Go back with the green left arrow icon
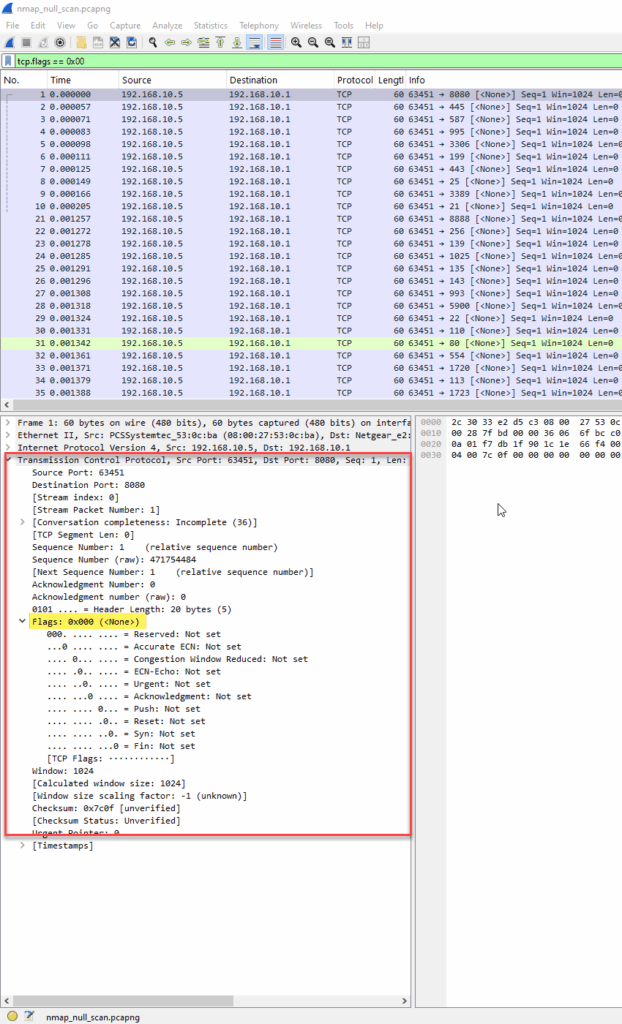 tap(170, 42)
